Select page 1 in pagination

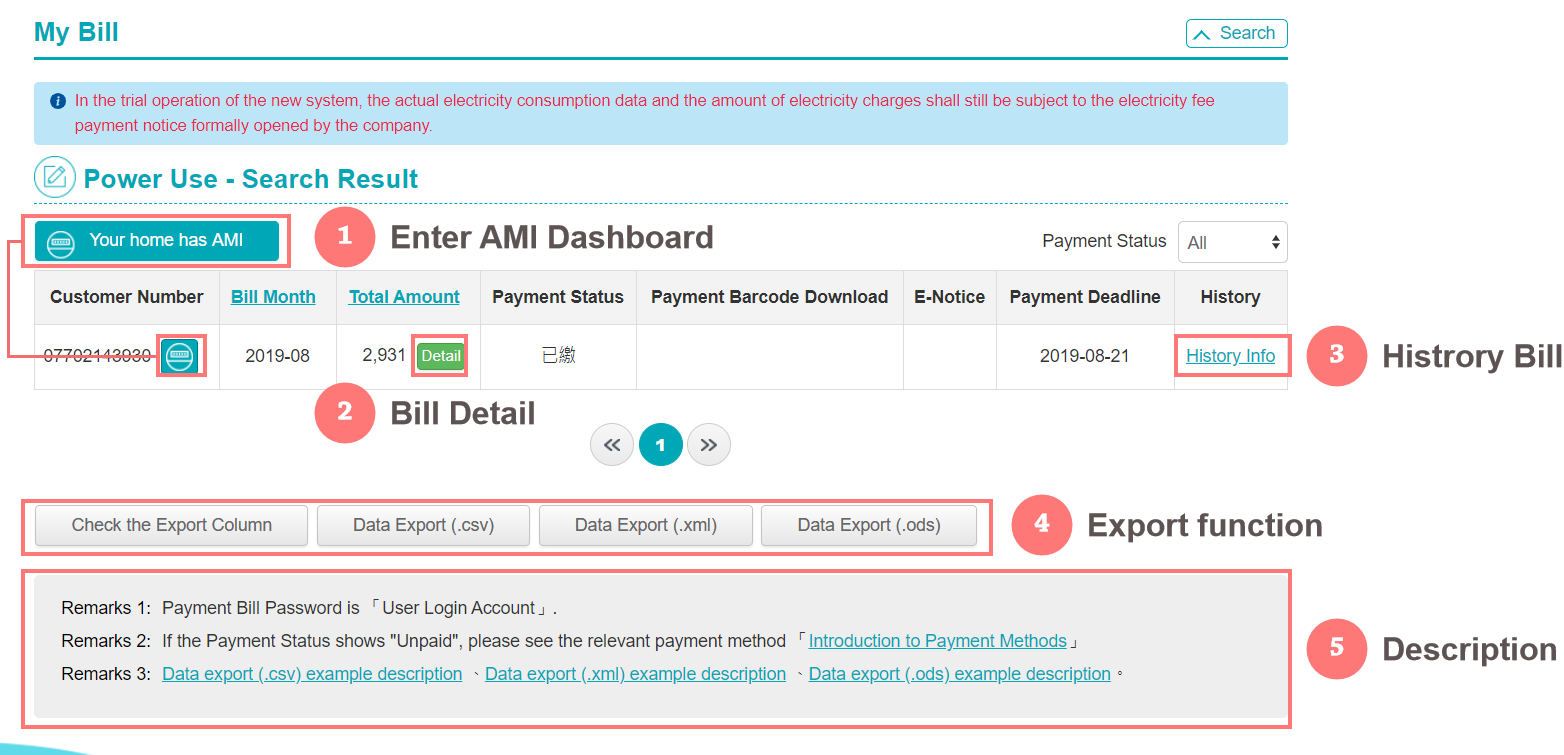pyautogui.click(x=660, y=445)
